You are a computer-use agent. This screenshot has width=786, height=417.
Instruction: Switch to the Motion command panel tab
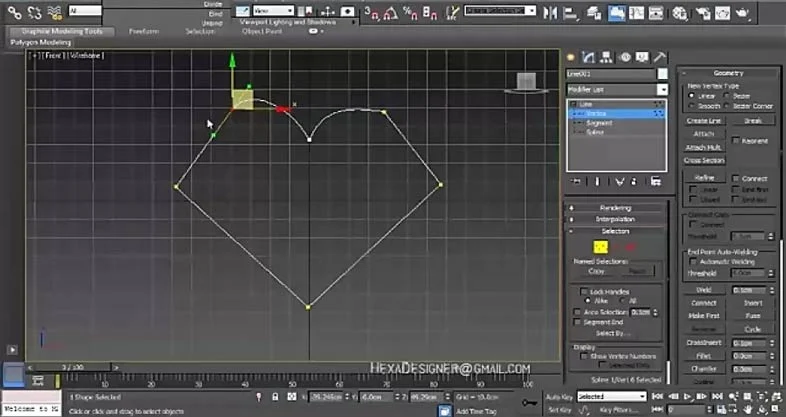pyautogui.click(x=625, y=57)
